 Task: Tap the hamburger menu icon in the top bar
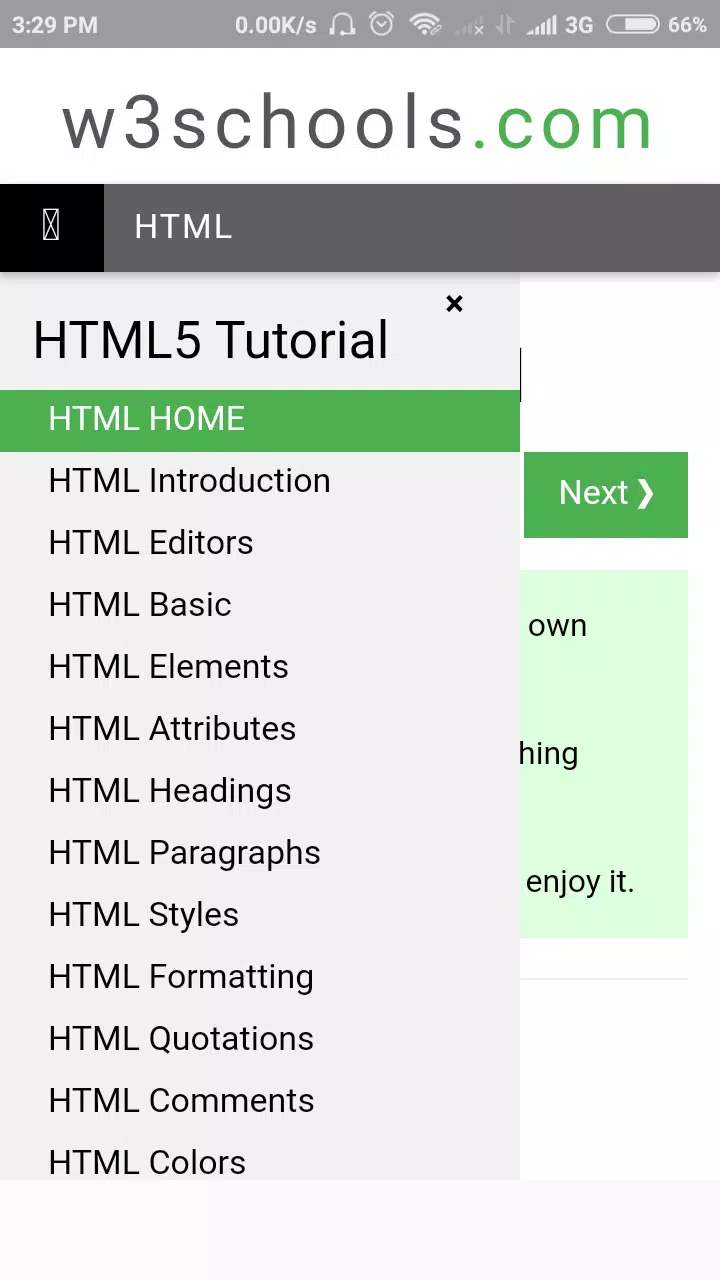point(51,227)
